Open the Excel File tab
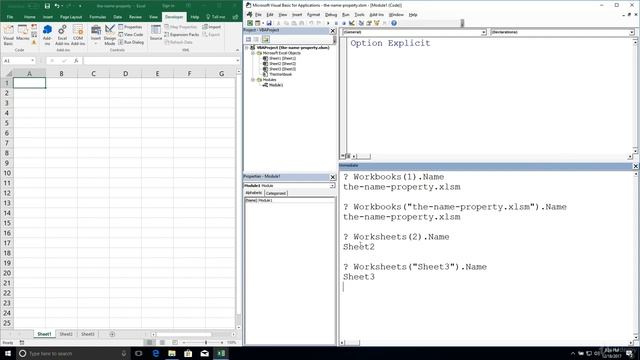Viewport: 640px width, 360px height. coord(10,17)
